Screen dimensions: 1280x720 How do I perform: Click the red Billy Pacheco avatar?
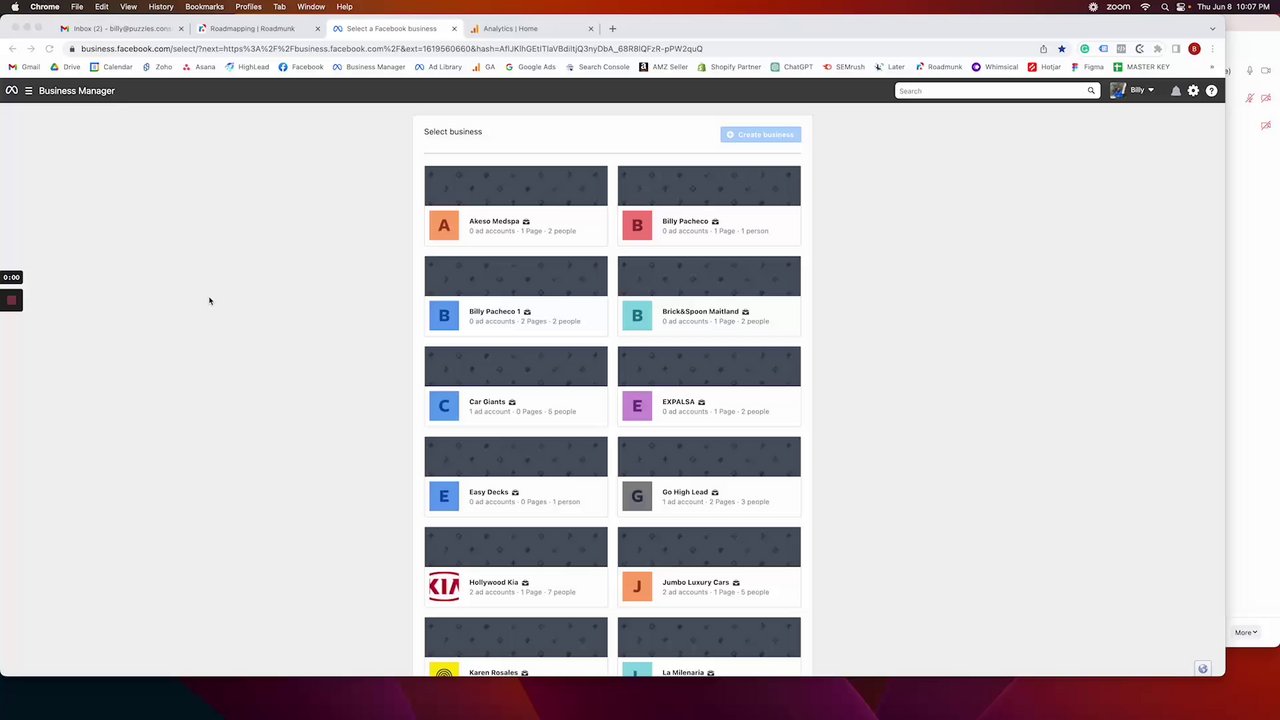click(x=637, y=226)
